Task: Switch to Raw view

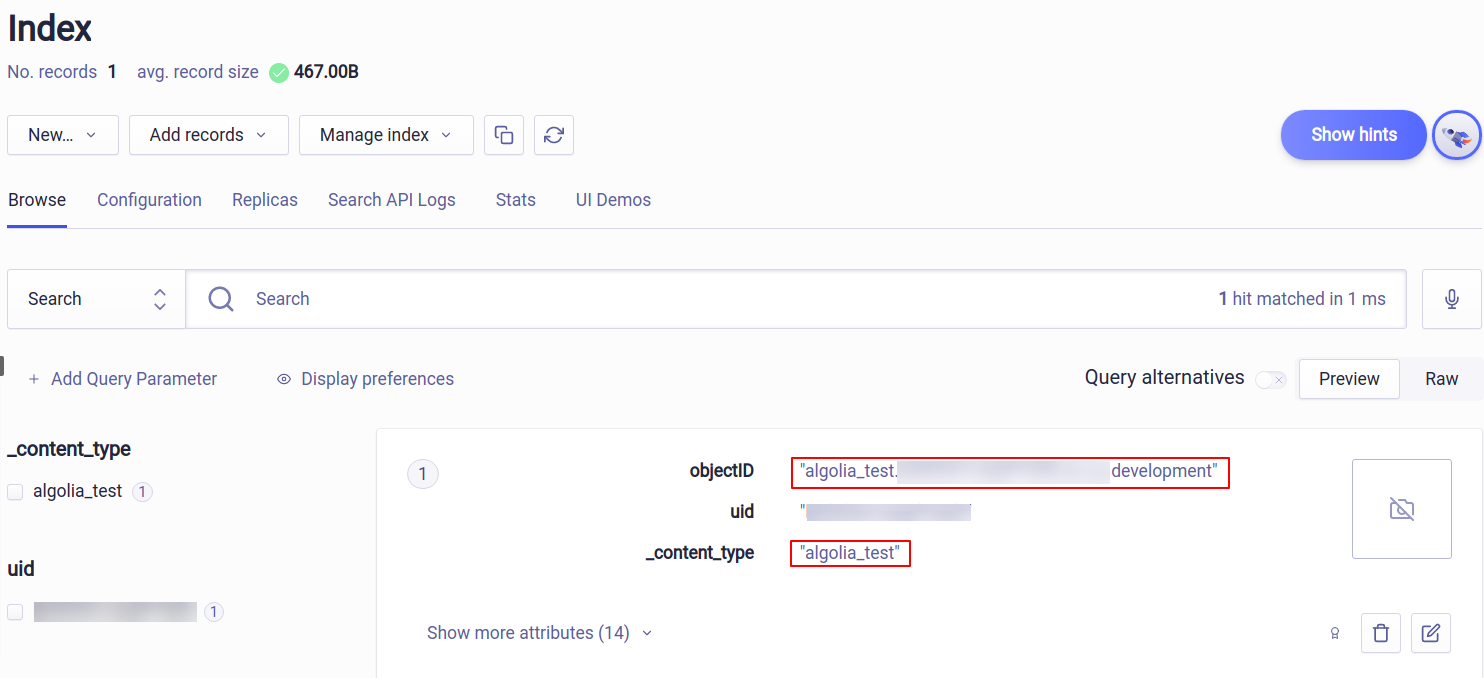Action: (x=1442, y=379)
